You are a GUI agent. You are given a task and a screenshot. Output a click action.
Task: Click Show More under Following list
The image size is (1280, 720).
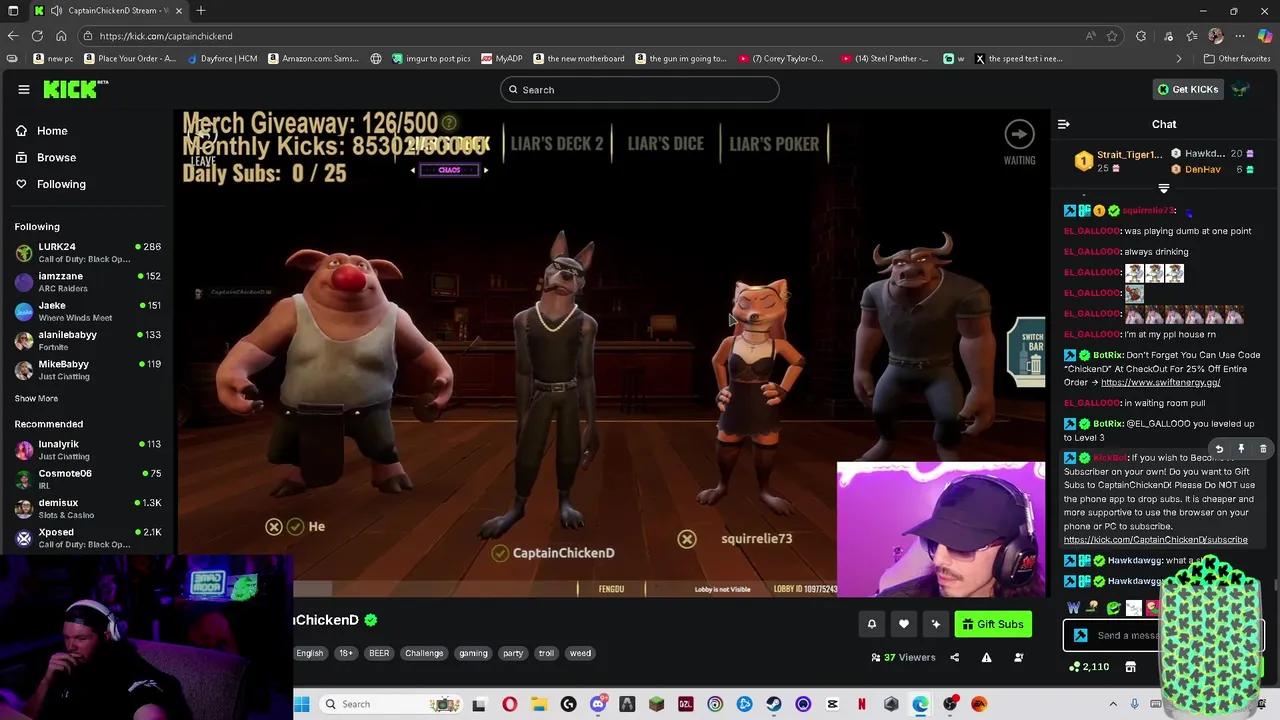(36, 398)
